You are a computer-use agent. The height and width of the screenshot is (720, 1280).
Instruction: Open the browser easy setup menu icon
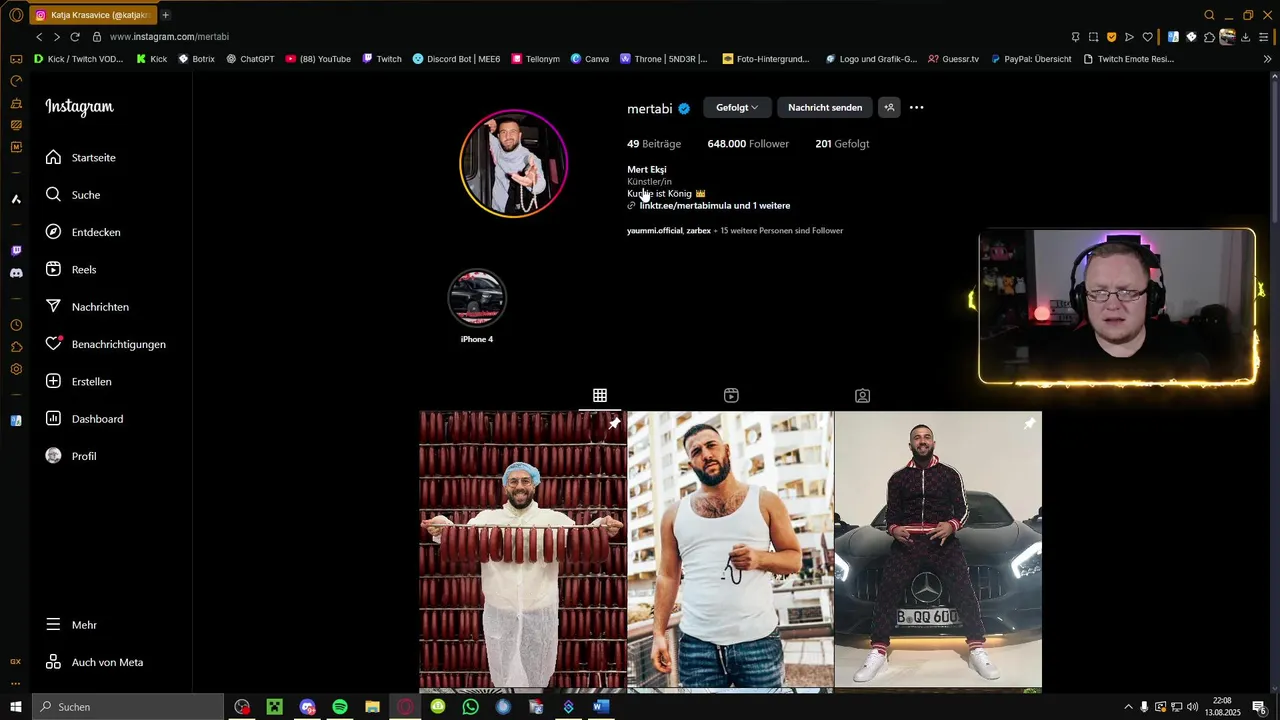click(1264, 37)
